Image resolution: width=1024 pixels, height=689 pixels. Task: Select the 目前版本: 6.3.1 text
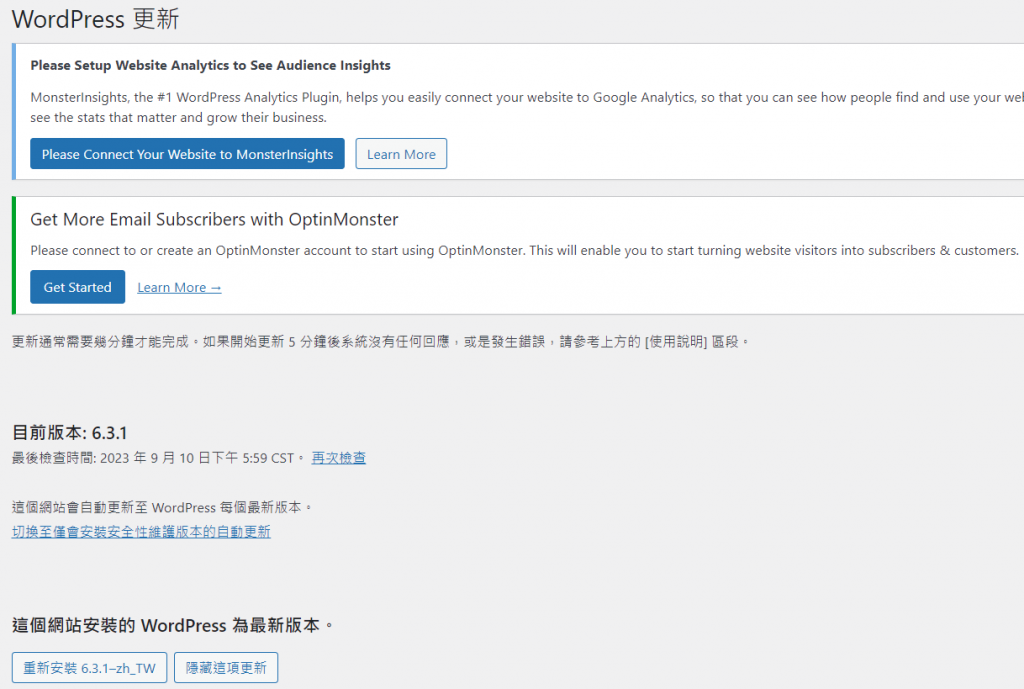pos(70,433)
